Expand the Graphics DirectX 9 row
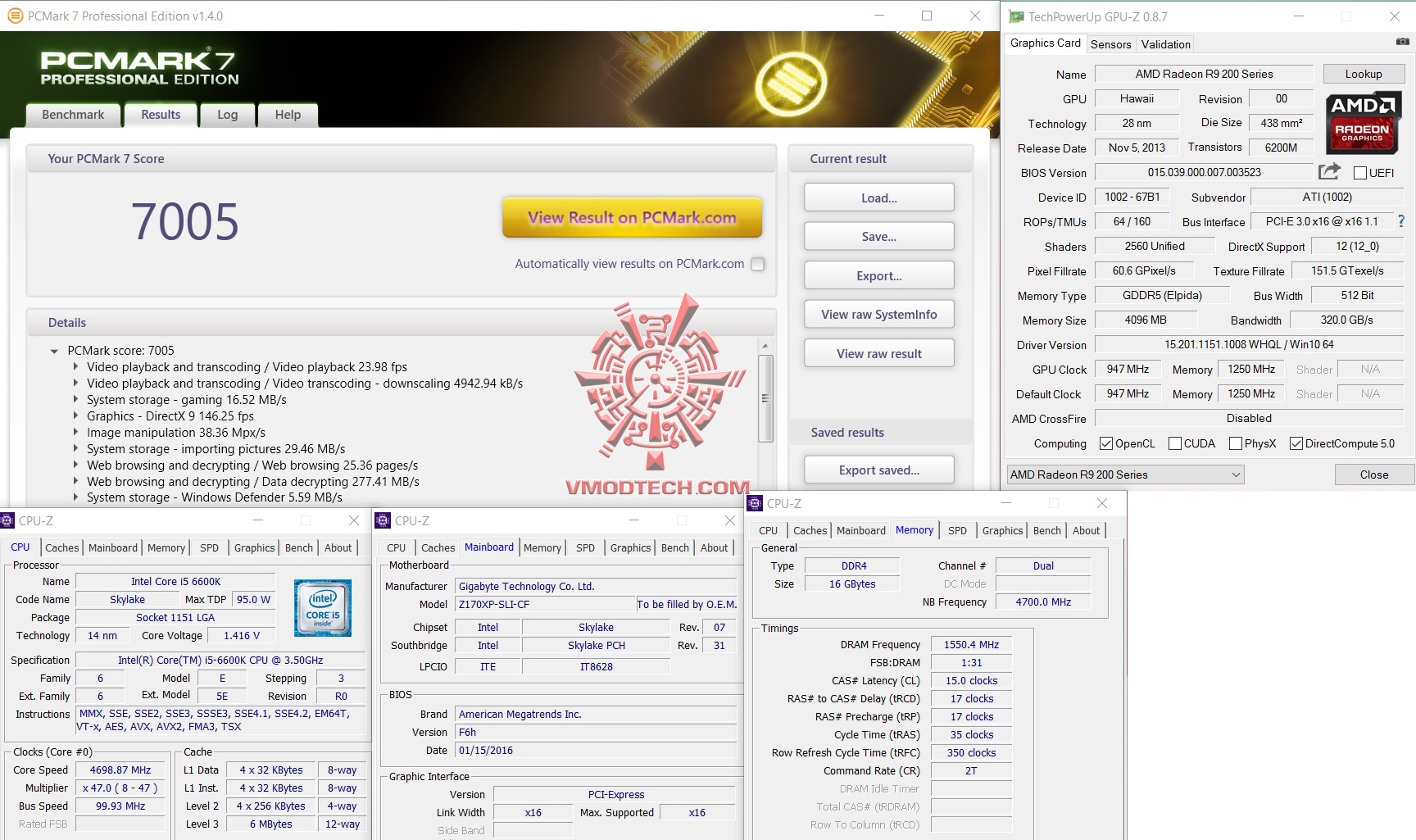 tap(76, 416)
